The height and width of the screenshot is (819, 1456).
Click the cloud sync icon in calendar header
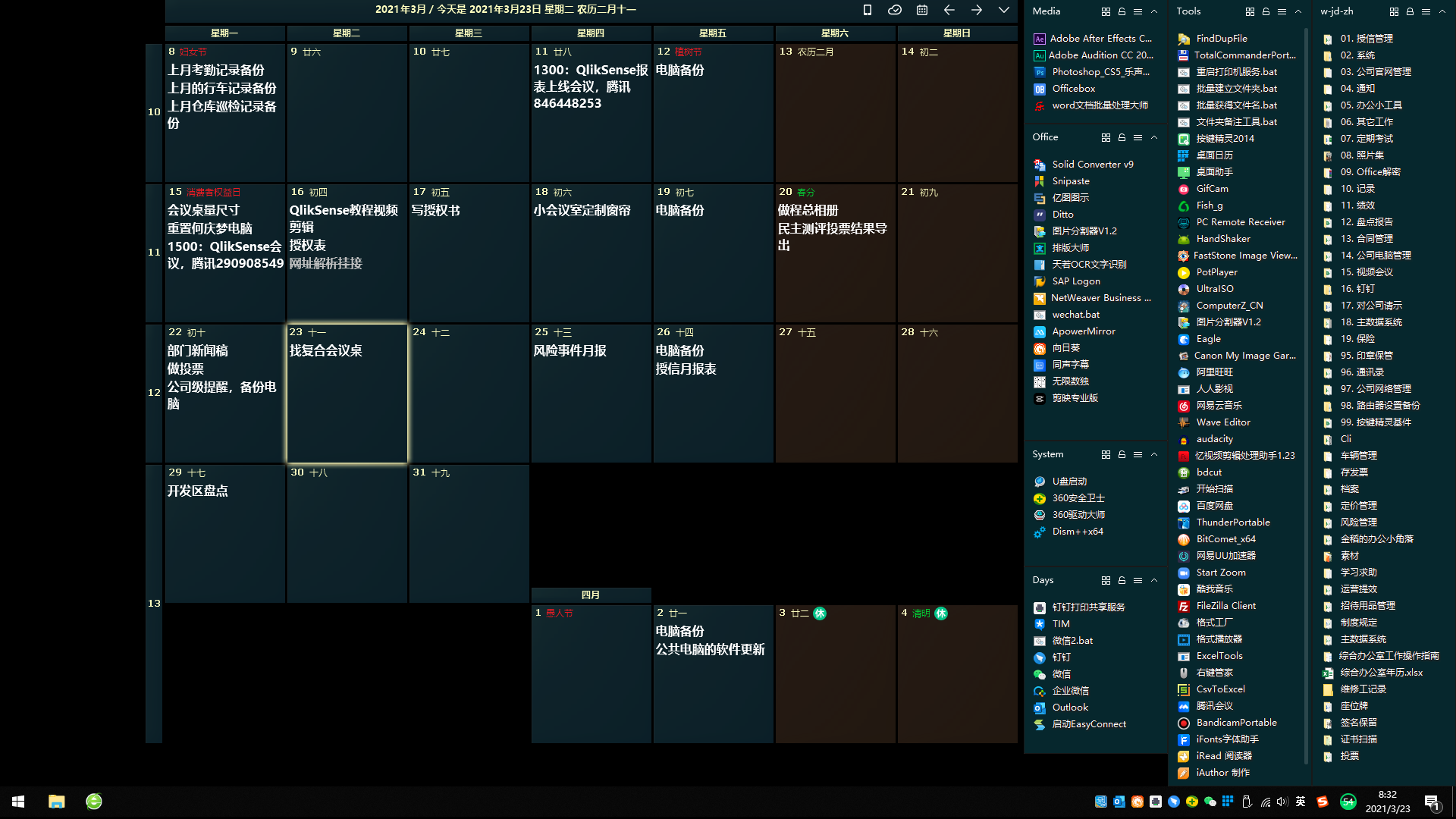pos(895,10)
